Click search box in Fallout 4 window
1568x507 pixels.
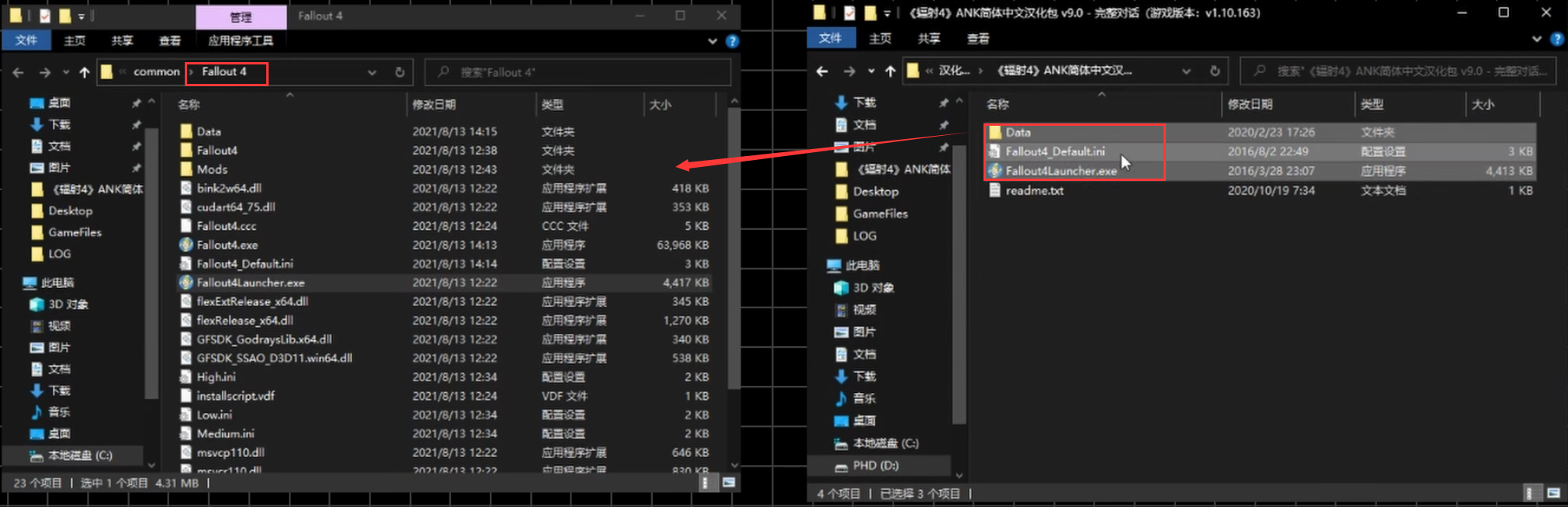[578, 72]
